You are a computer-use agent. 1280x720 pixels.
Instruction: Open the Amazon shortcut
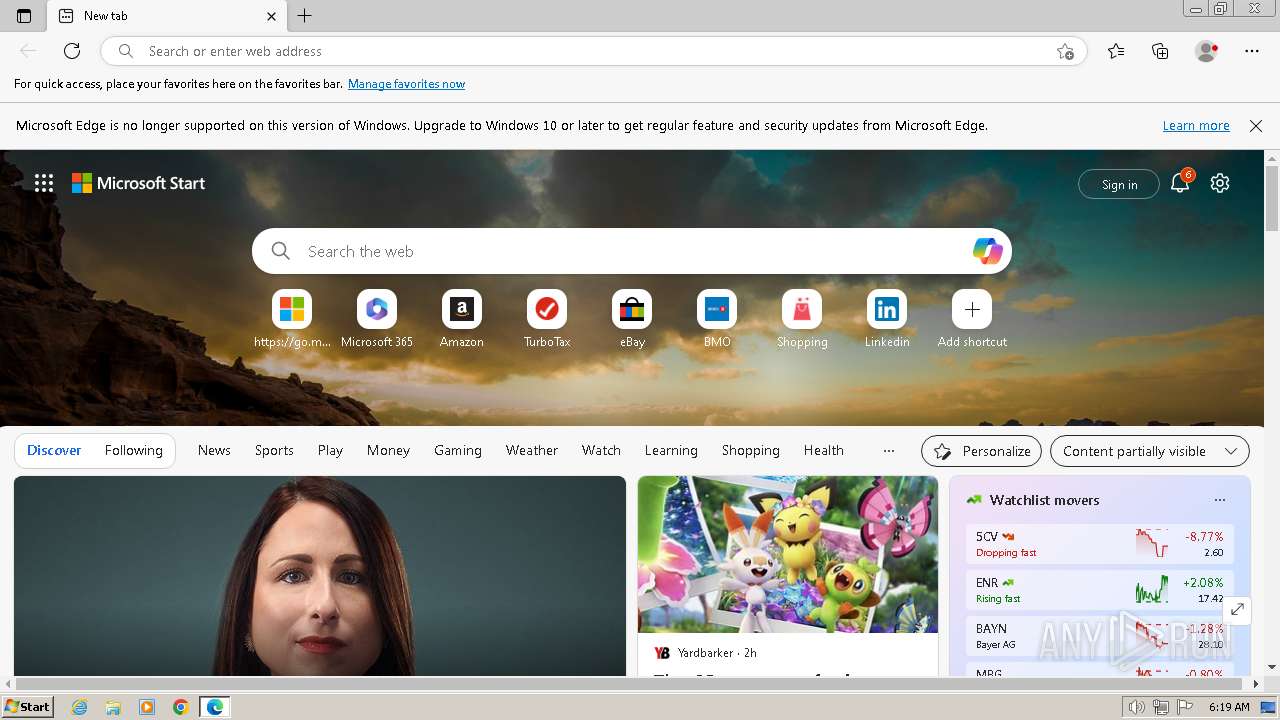tap(462, 320)
